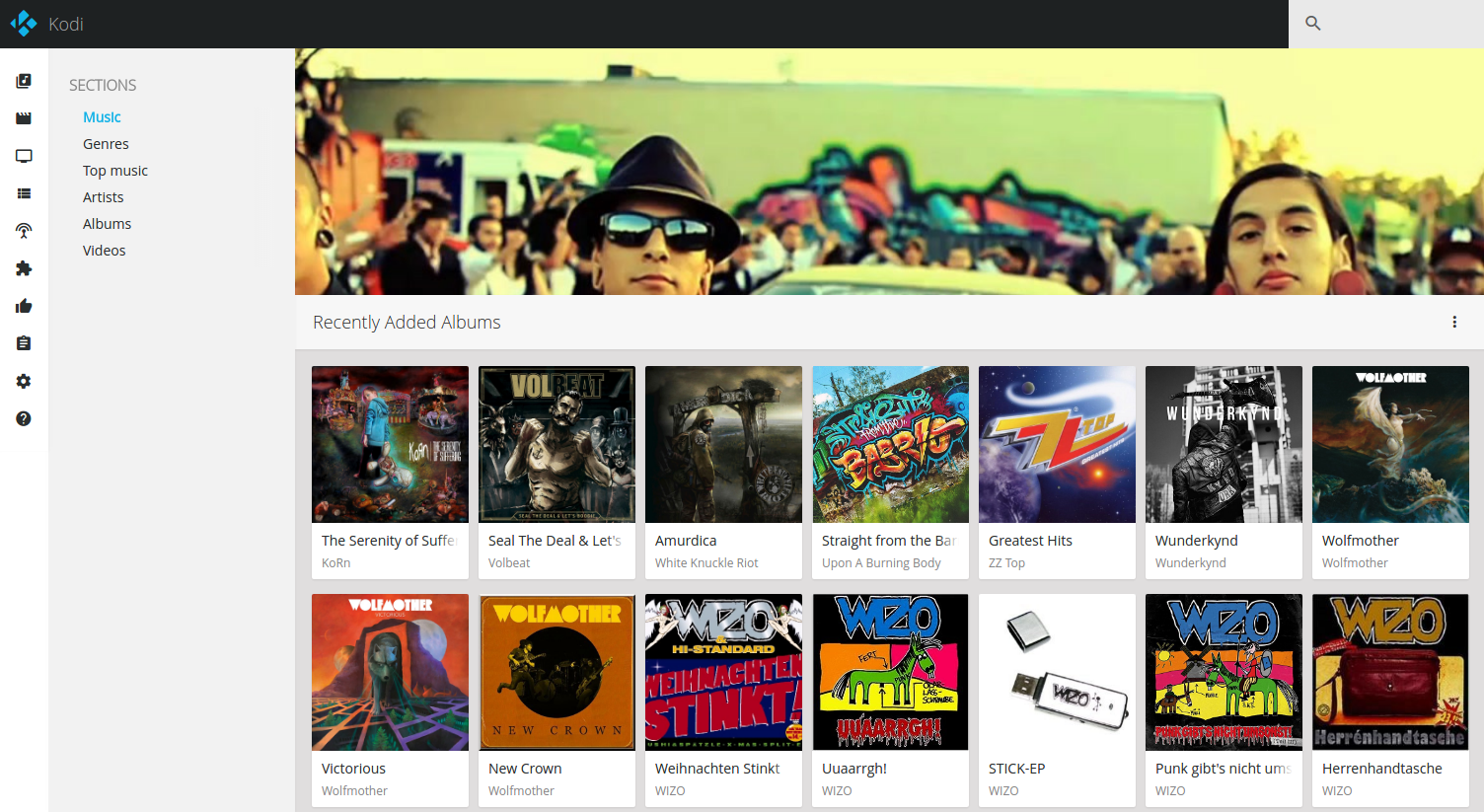Screen dimensions: 1484x812
Task: Click the Straight from the Bar title
Action: click(x=889, y=540)
